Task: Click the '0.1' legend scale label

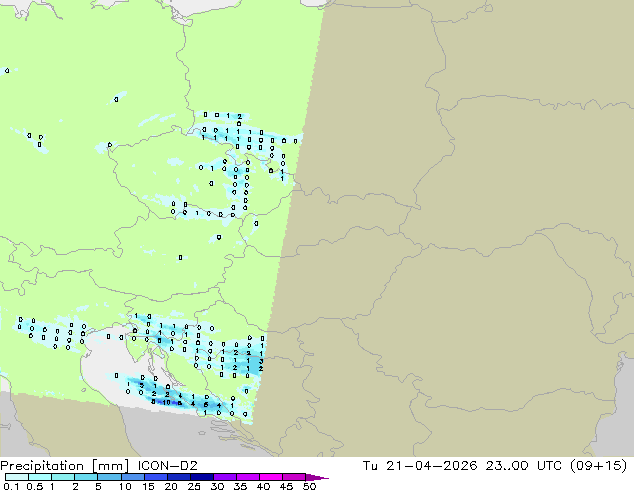Action: tap(11, 486)
